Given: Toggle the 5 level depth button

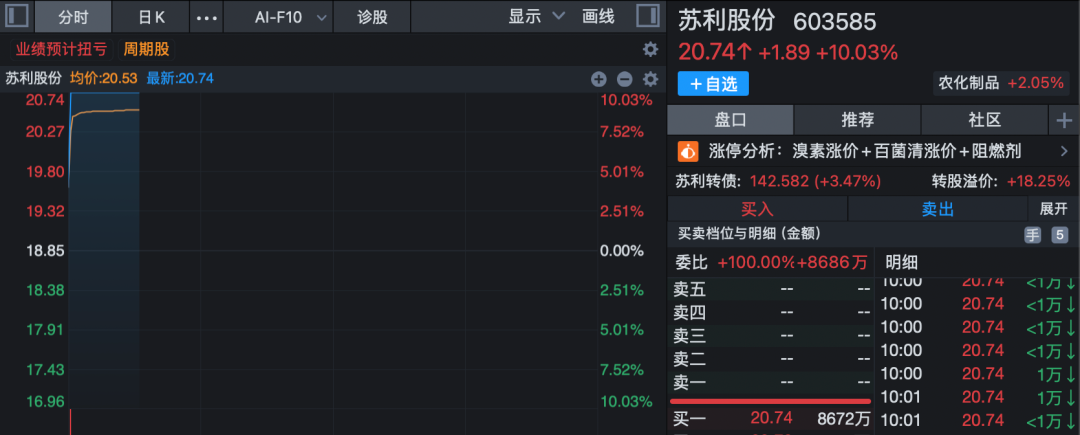Looking at the screenshot, I should [1059, 235].
